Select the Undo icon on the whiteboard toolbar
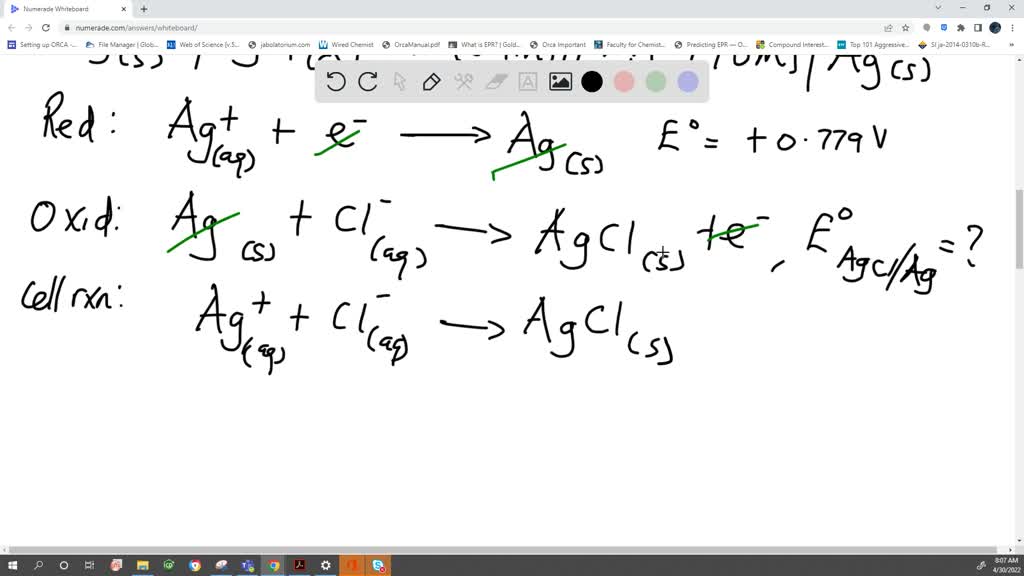The height and width of the screenshot is (576, 1024). [336, 82]
